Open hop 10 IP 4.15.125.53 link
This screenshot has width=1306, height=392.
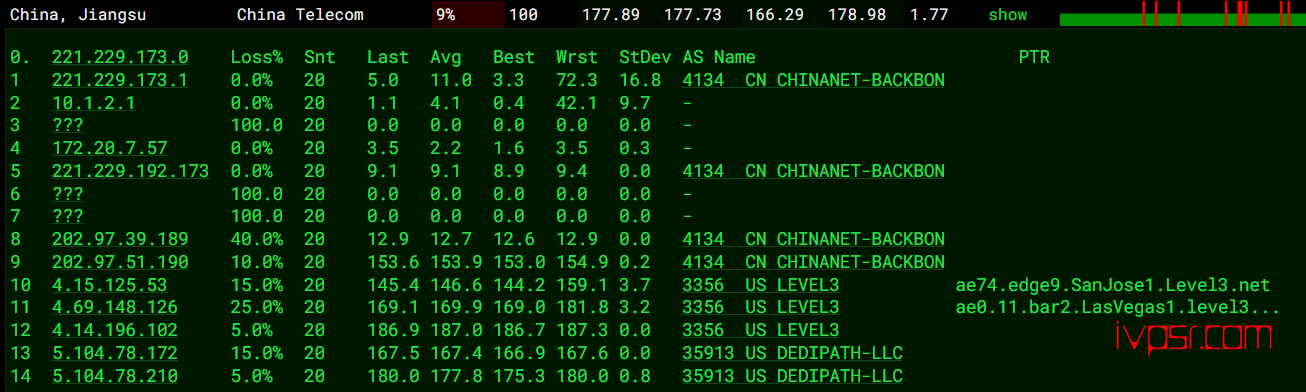[x=110, y=285]
